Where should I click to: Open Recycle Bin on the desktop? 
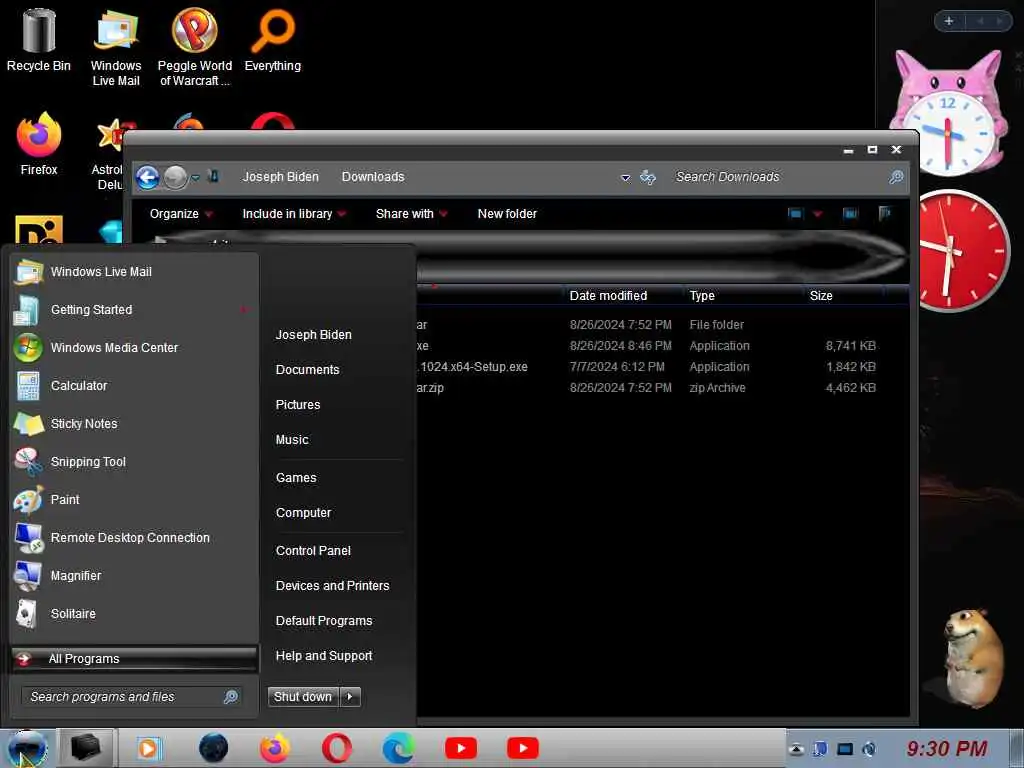[39, 40]
